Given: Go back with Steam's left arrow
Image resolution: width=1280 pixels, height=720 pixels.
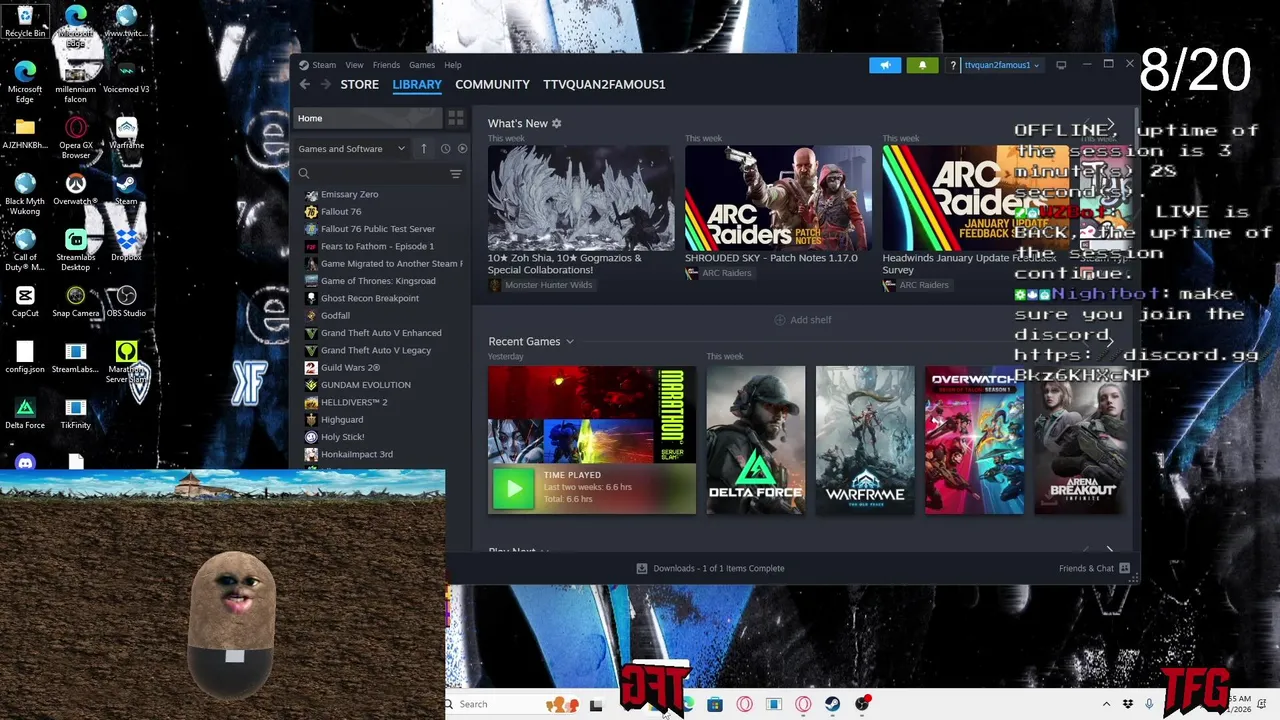Looking at the screenshot, I should pos(304,85).
